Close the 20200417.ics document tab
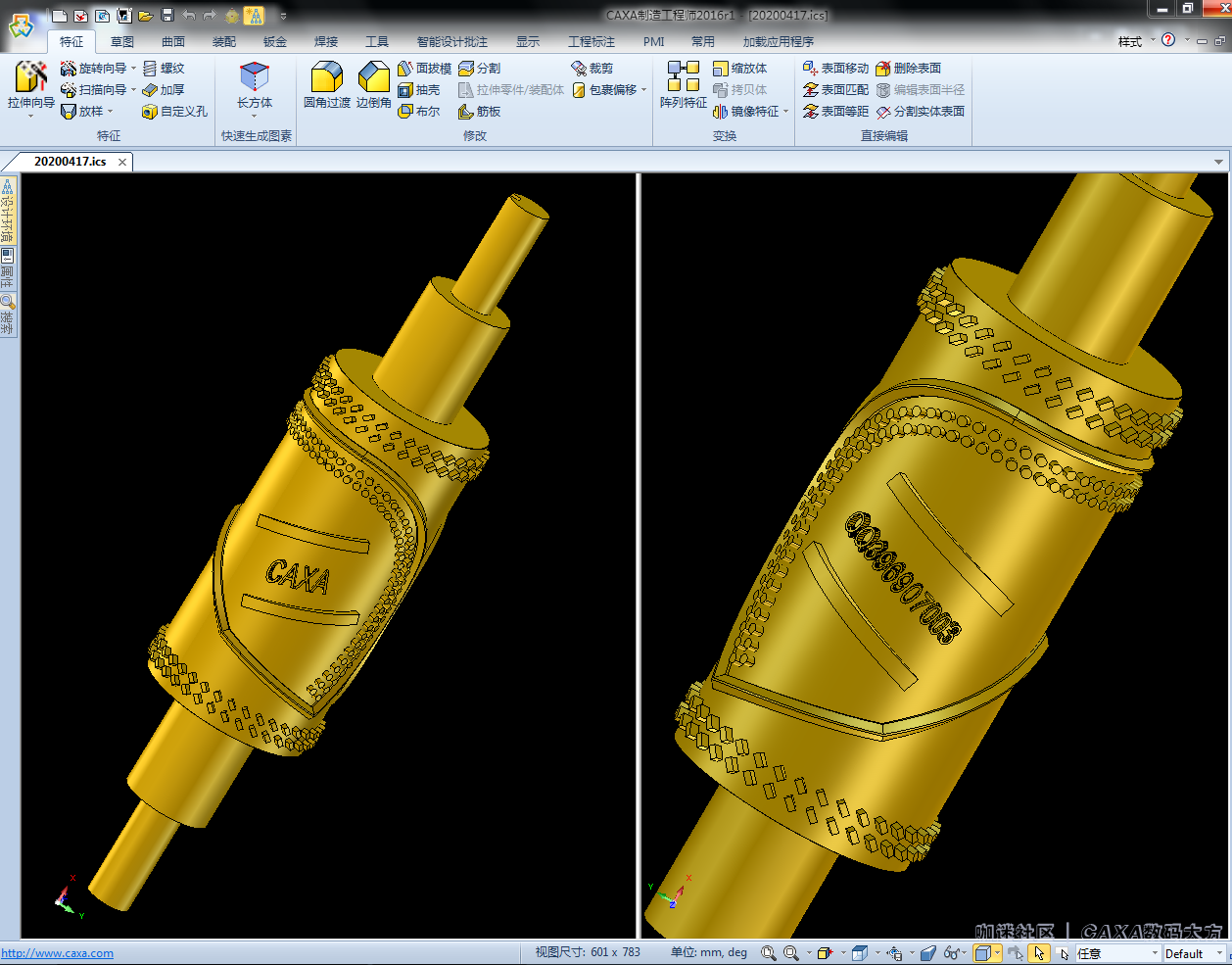 click(x=122, y=163)
